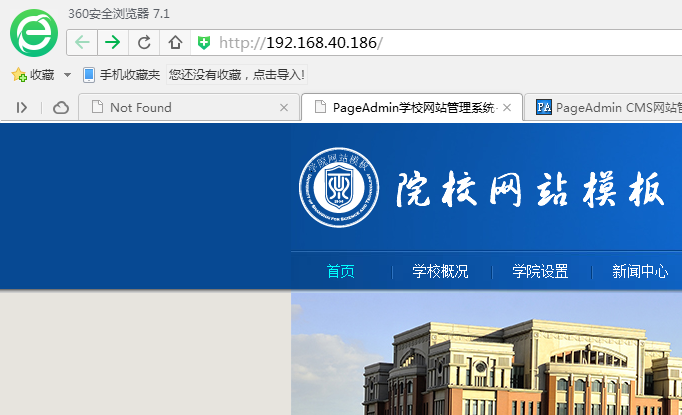Viewport: 682px width, 415px height.
Task: Click the school emblem logo
Action: point(340,187)
